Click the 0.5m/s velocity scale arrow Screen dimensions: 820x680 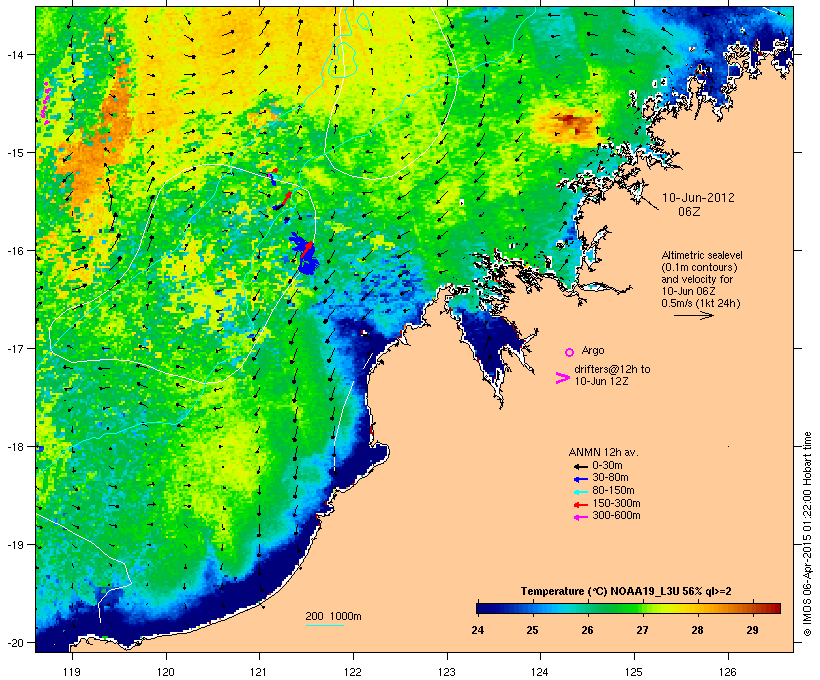693,315
